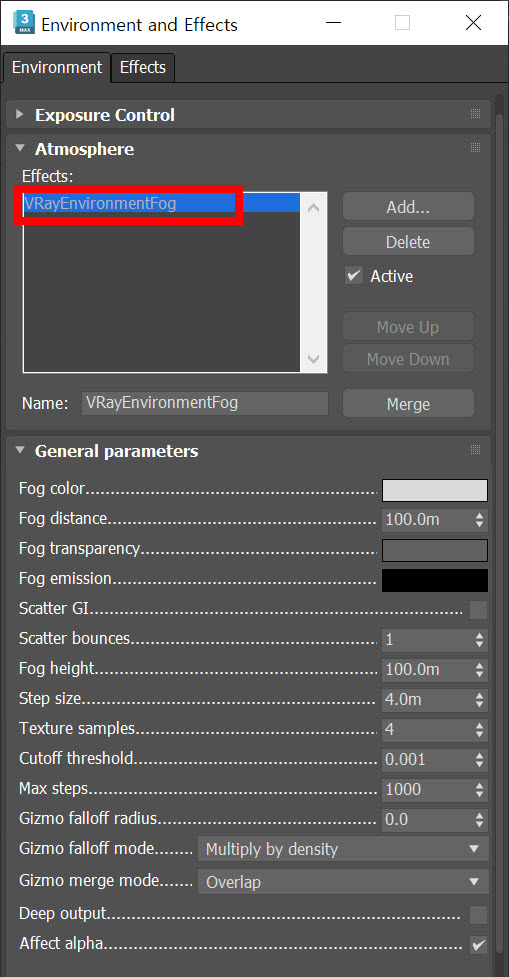The height and width of the screenshot is (977, 509).
Task: Toggle the Affect alpha checkbox
Action: coord(478,945)
